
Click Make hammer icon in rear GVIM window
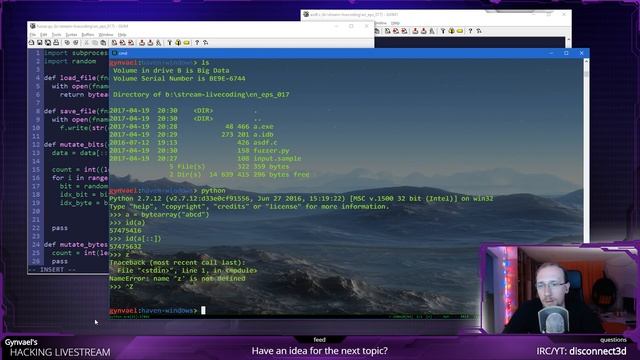tap(443, 31)
